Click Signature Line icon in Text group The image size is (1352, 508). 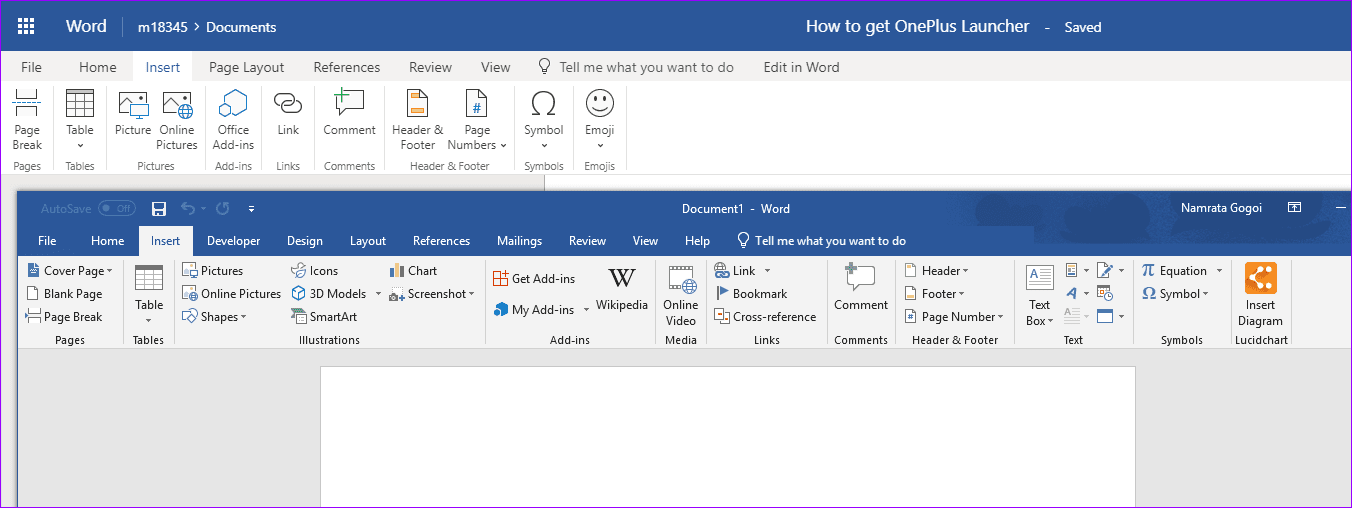coord(1104,271)
